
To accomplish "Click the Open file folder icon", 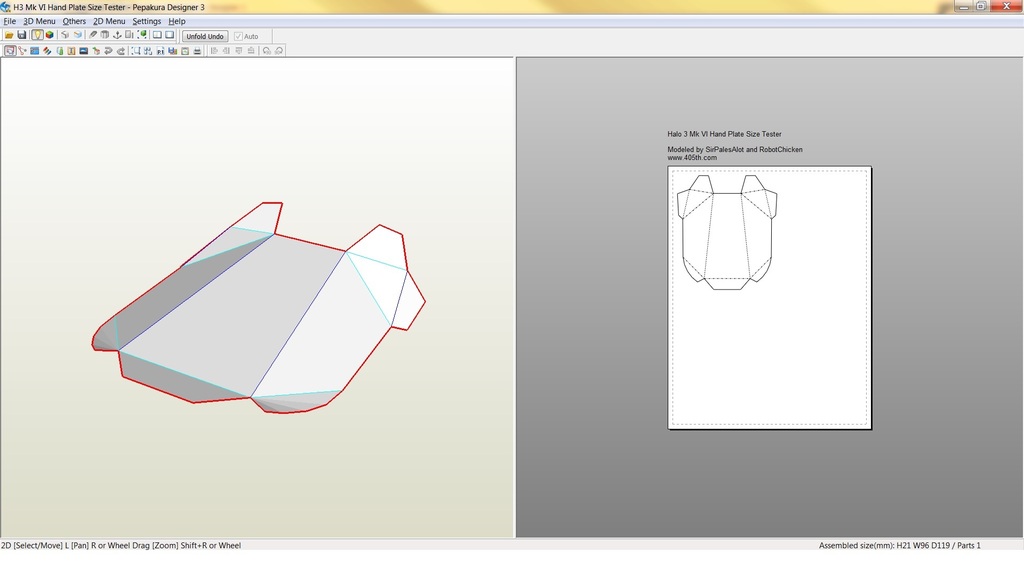I will pyautogui.click(x=9, y=35).
